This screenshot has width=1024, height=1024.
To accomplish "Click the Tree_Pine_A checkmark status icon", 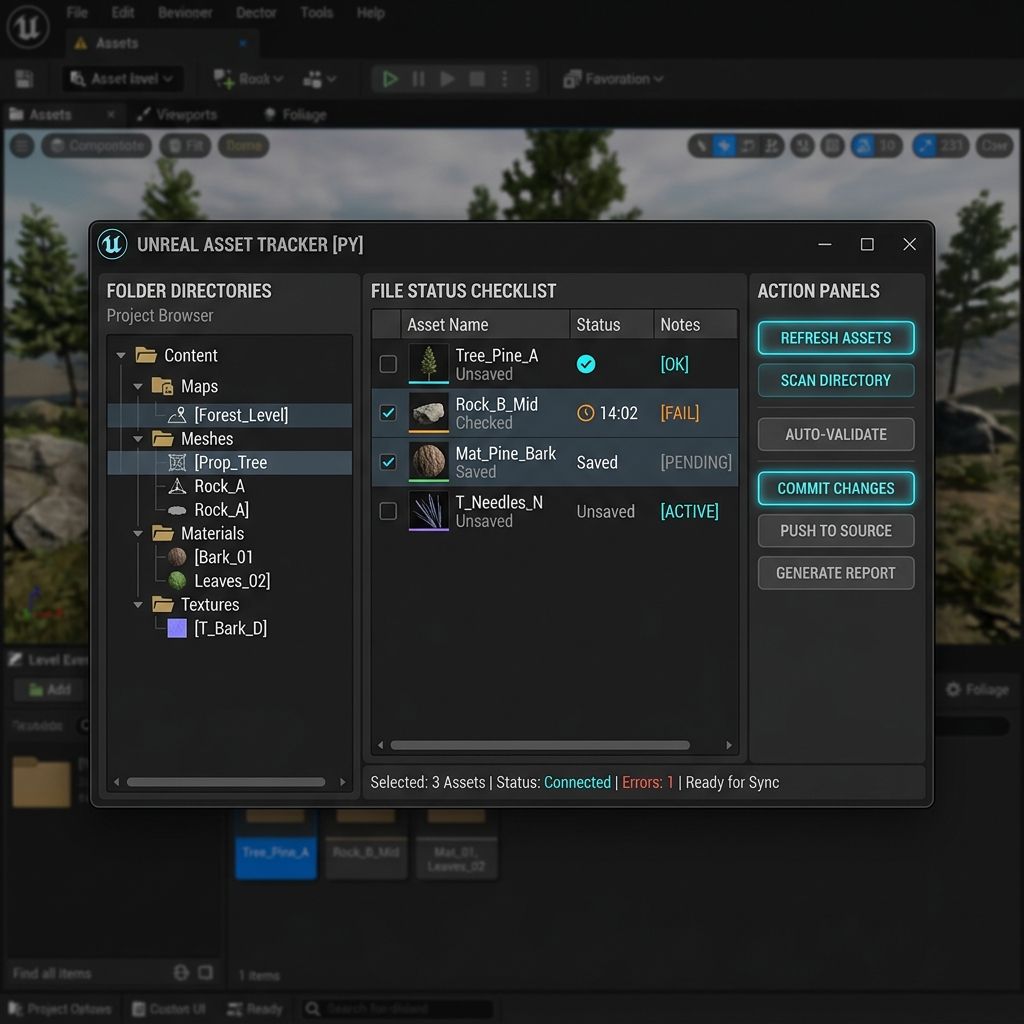I will tap(586, 364).
